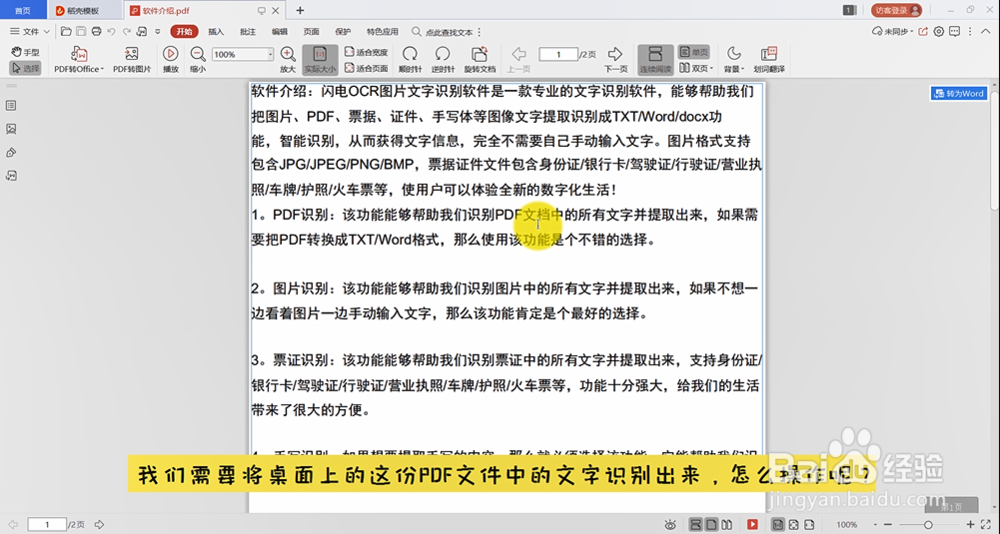Activate the Select (选择) cursor tool
This screenshot has width=1000, height=534.
pos(26,68)
